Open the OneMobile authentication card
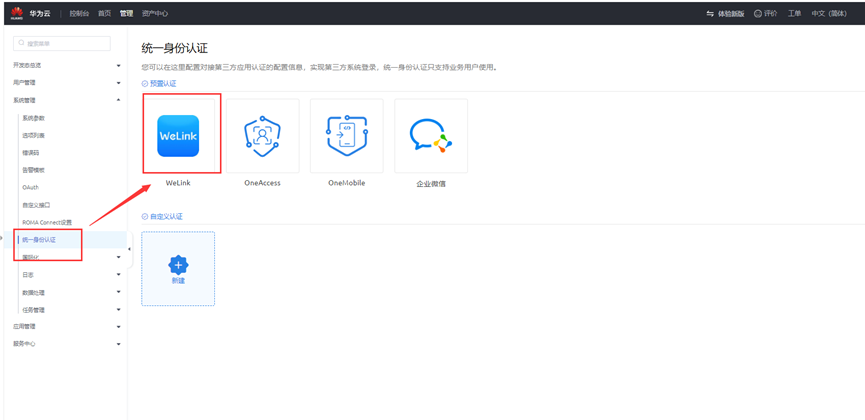 (346, 136)
